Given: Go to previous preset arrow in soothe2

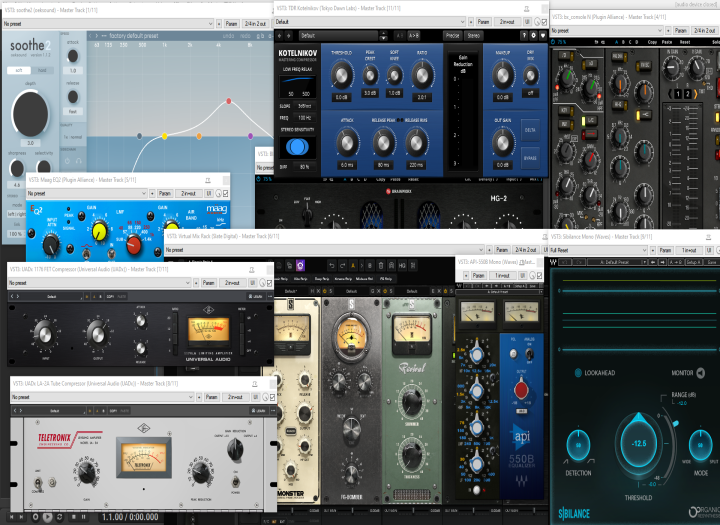Looking at the screenshot, I should 90,36.
